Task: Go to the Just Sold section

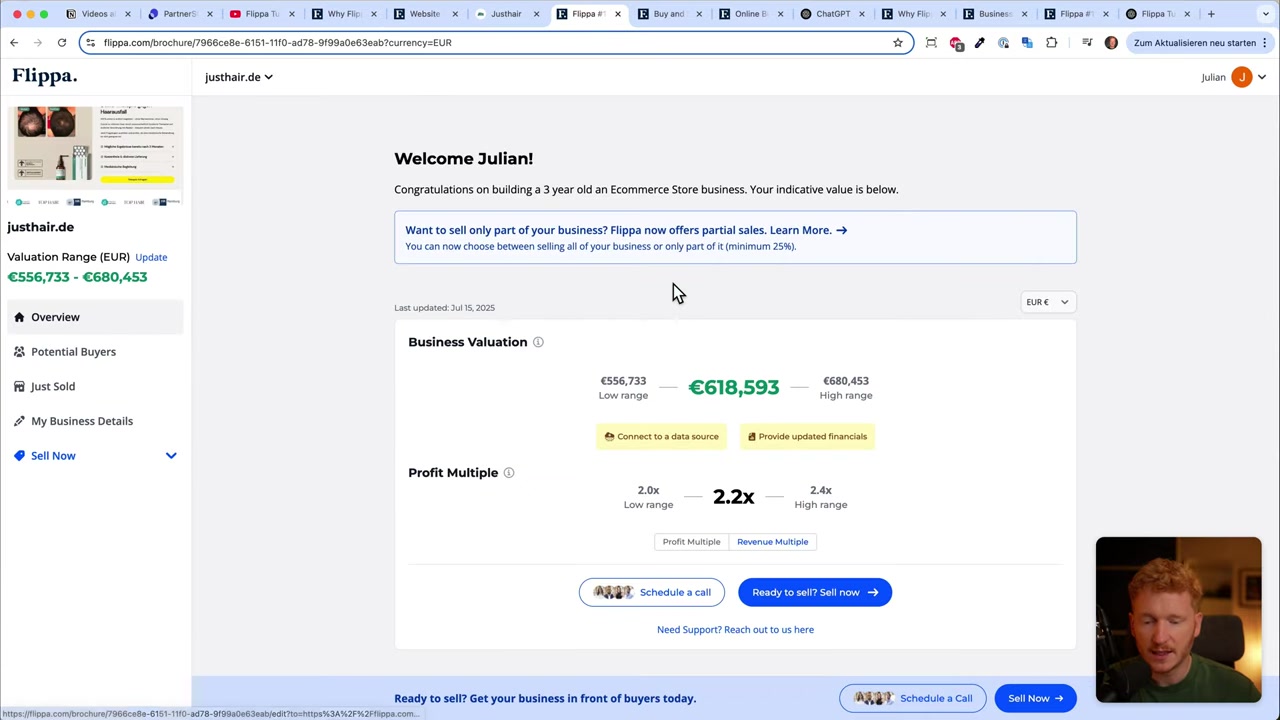Action: (x=53, y=386)
